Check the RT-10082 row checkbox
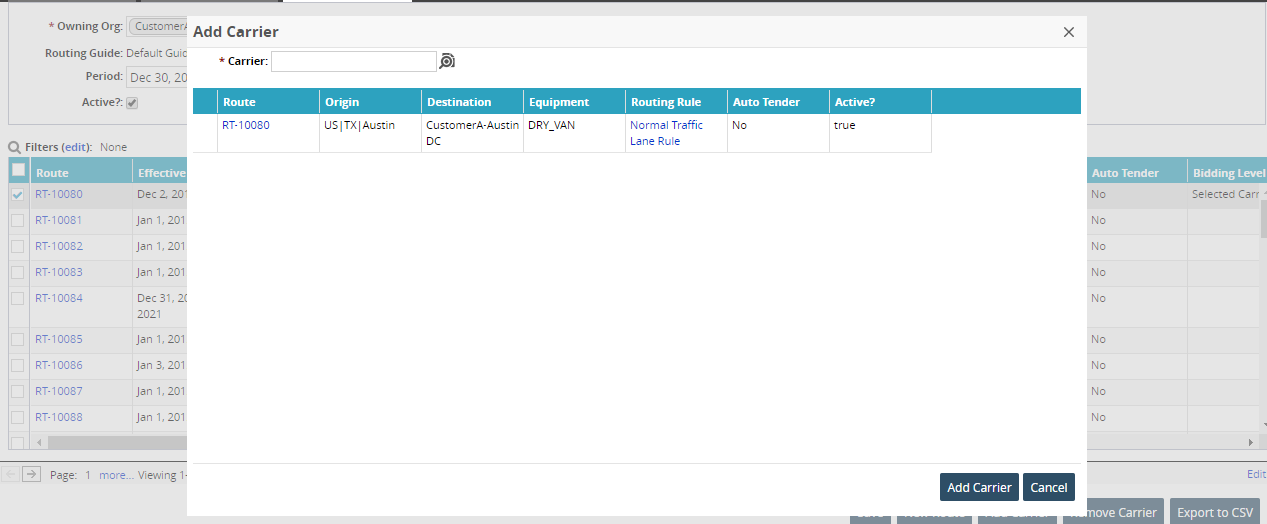 pos(17,247)
